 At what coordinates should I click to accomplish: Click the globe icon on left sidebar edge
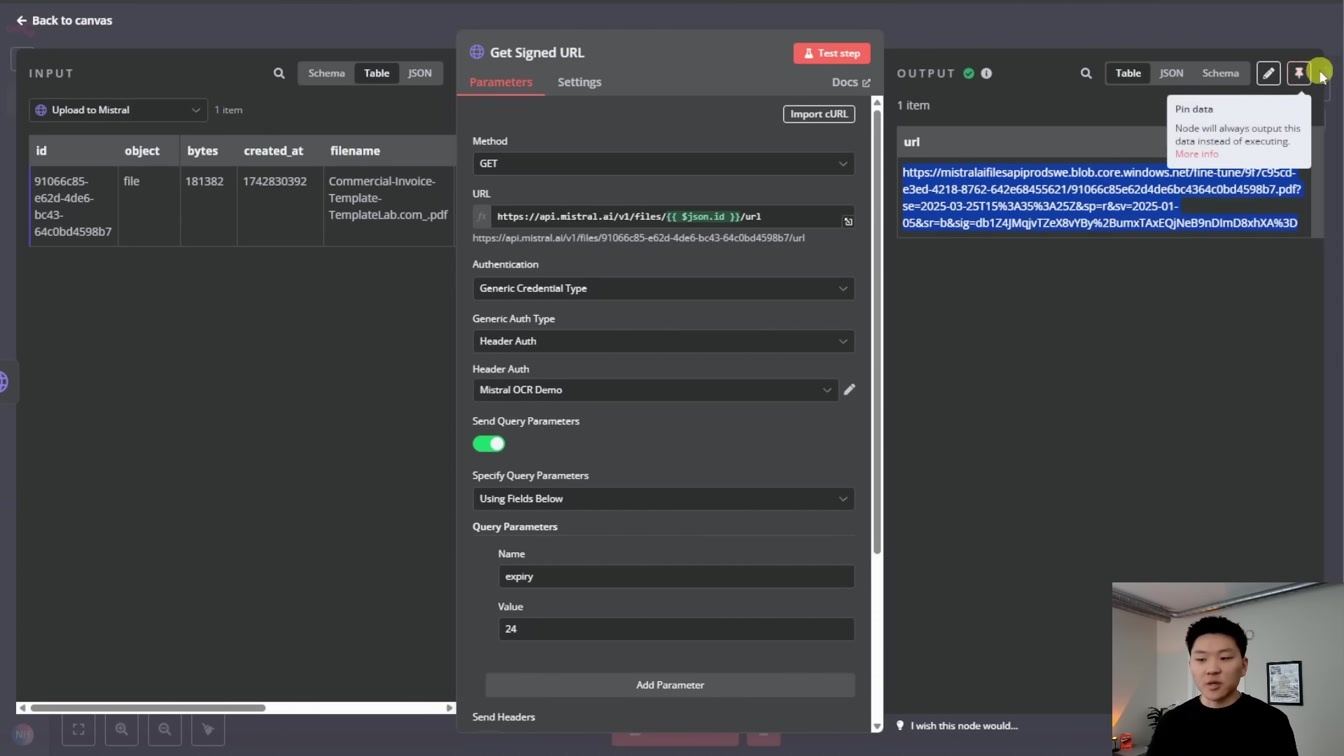click(4, 382)
